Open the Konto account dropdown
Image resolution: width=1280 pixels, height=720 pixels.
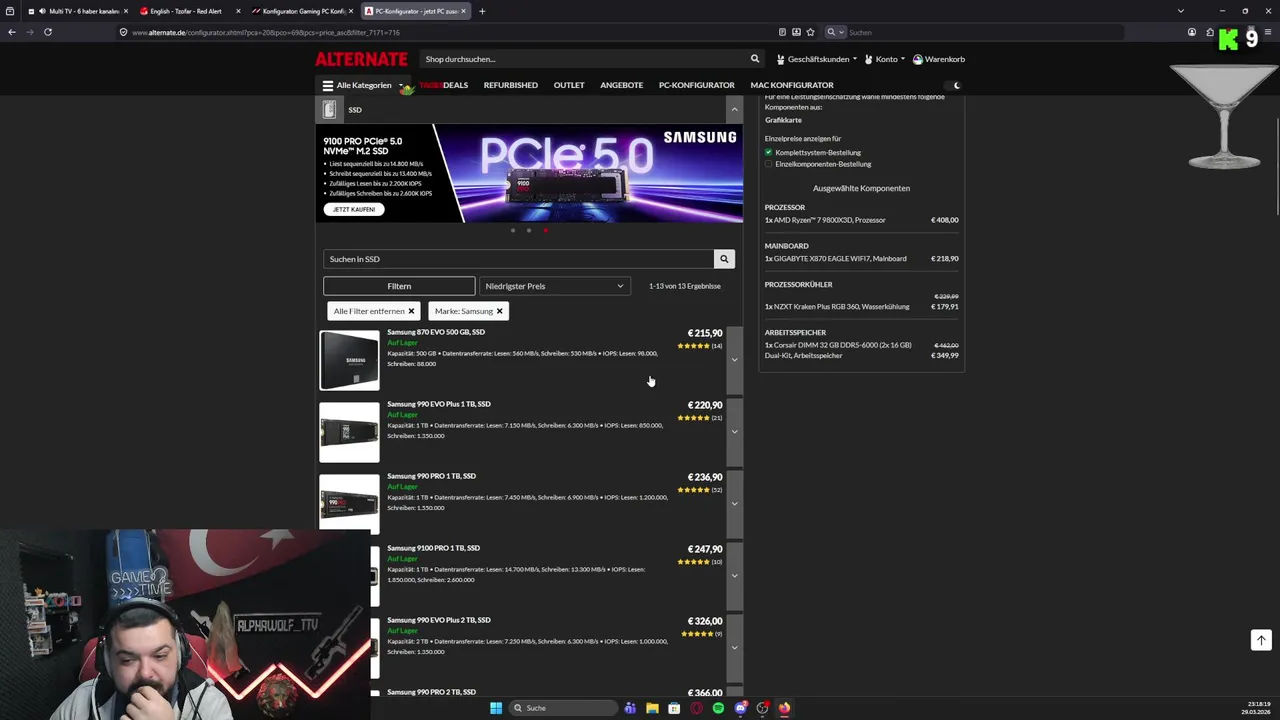point(885,59)
